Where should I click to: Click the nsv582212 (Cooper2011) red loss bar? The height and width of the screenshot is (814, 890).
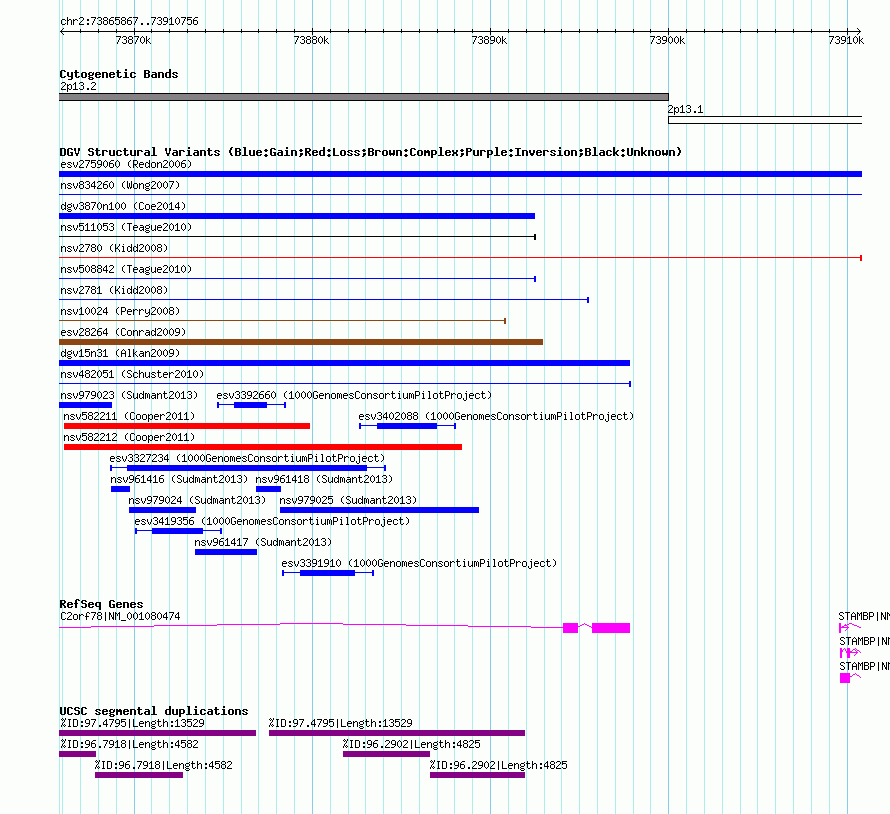point(263,447)
